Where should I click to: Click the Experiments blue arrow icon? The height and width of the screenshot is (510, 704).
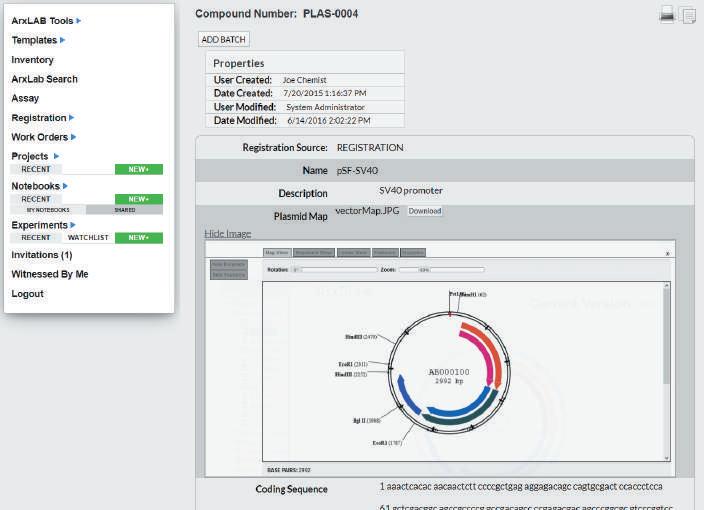coord(73,225)
